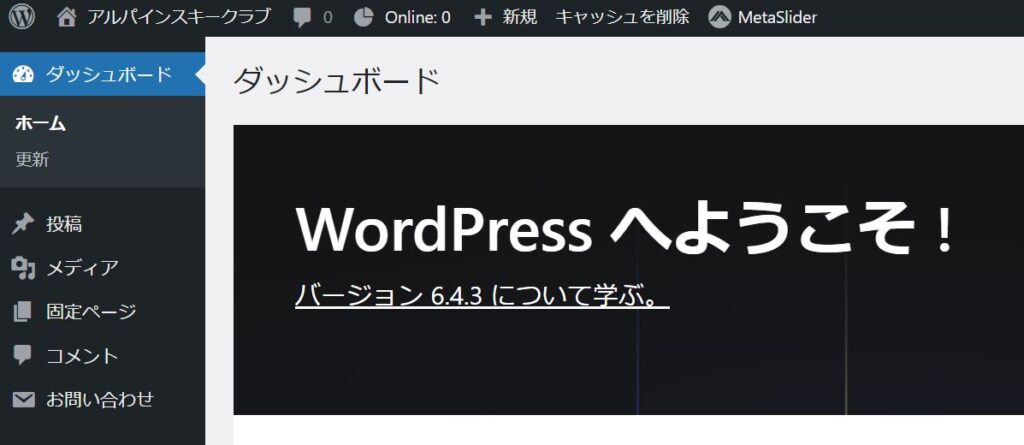Click the plus icon next to 新規

[x=483, y=18]
